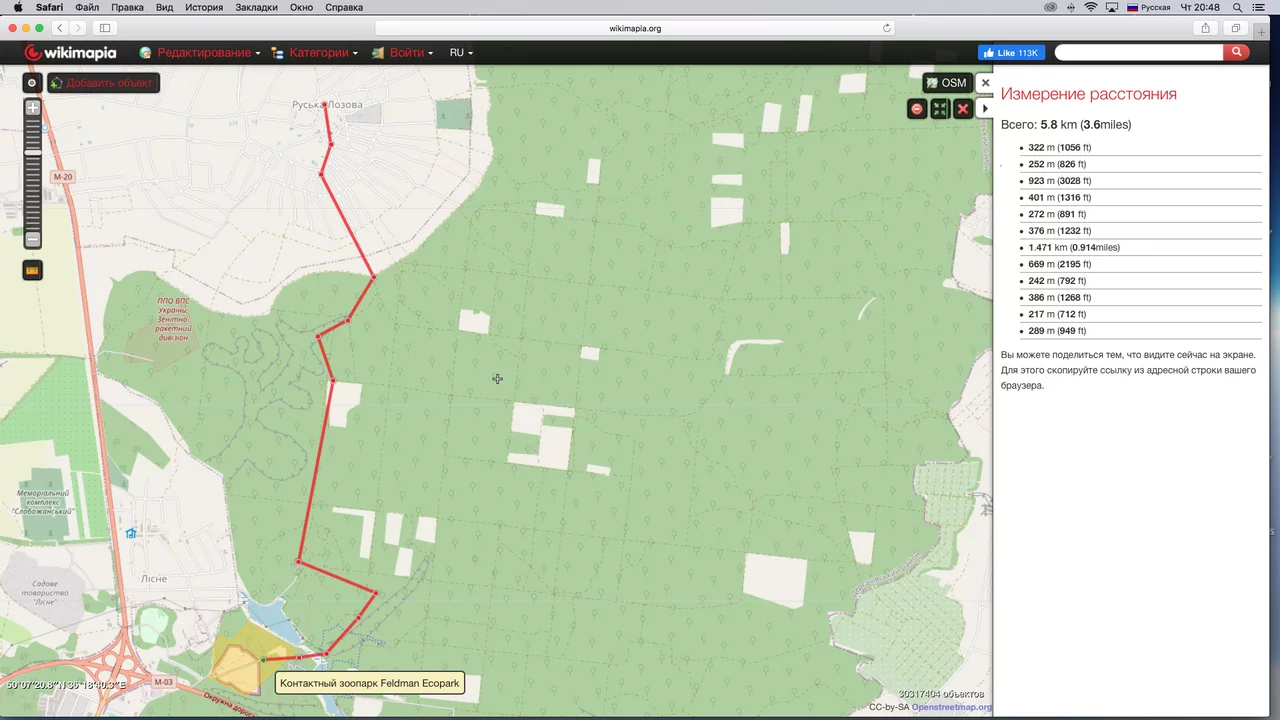
Task: Select the 923 m distance segment
Action: point(1140,181)
